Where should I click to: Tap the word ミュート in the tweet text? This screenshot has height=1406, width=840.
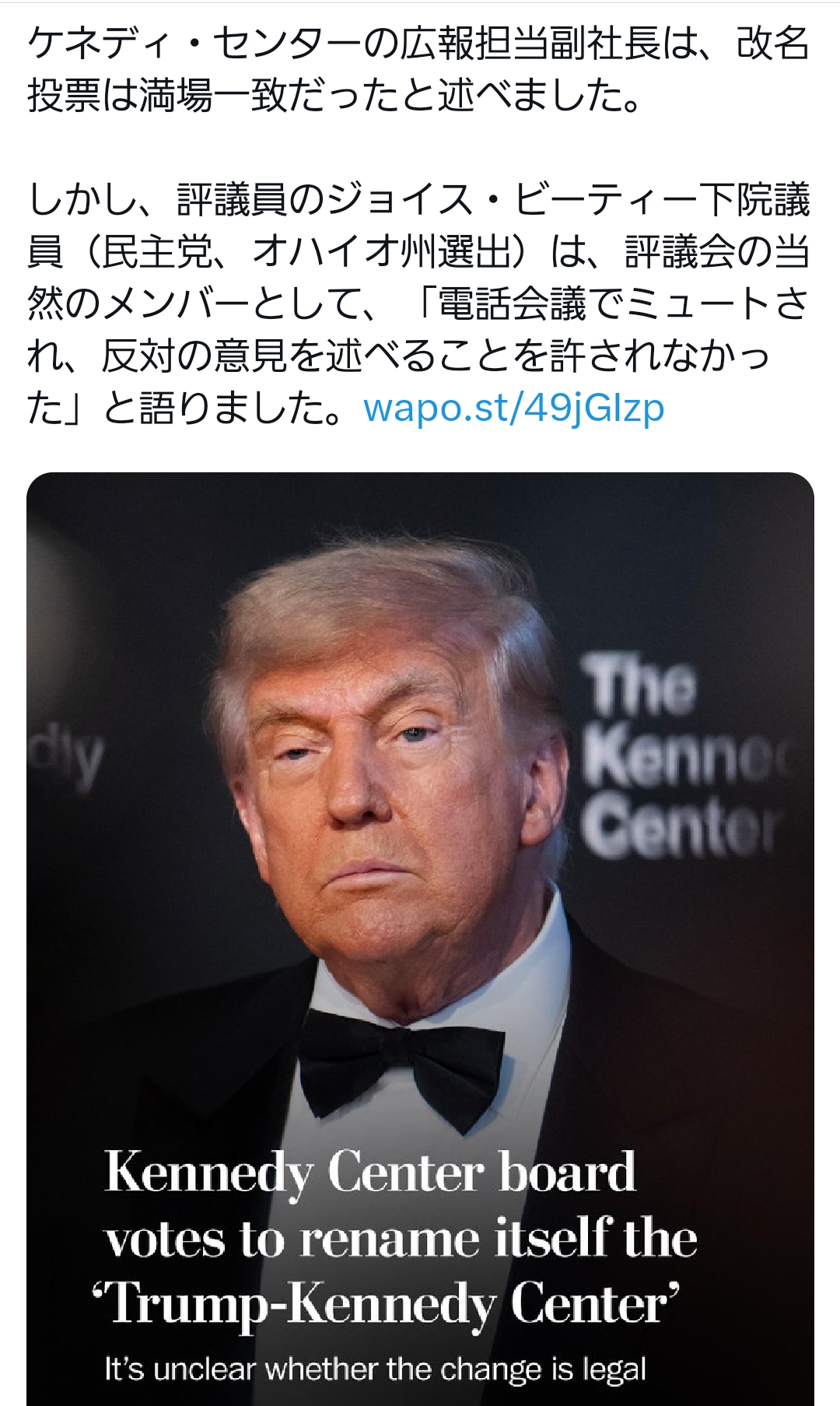pyautogui.click(x=698, y=303)
